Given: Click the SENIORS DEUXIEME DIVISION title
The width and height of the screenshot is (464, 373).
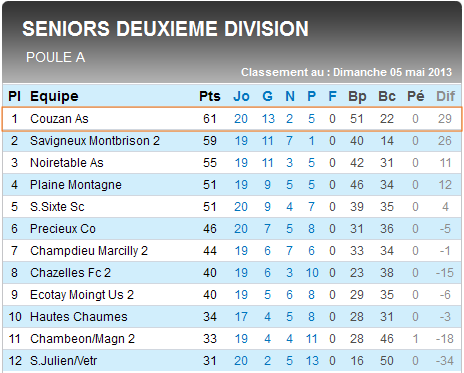Looking at the screenshot, I should coord(165,29).
